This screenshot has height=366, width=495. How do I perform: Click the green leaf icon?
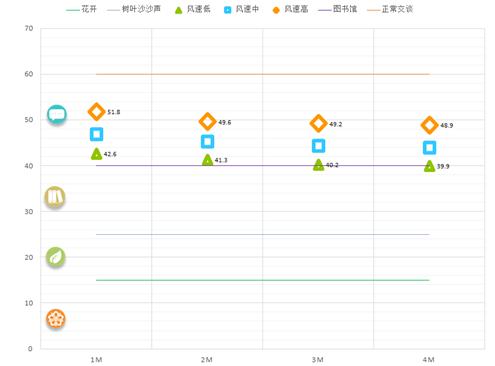pos(55,257)
